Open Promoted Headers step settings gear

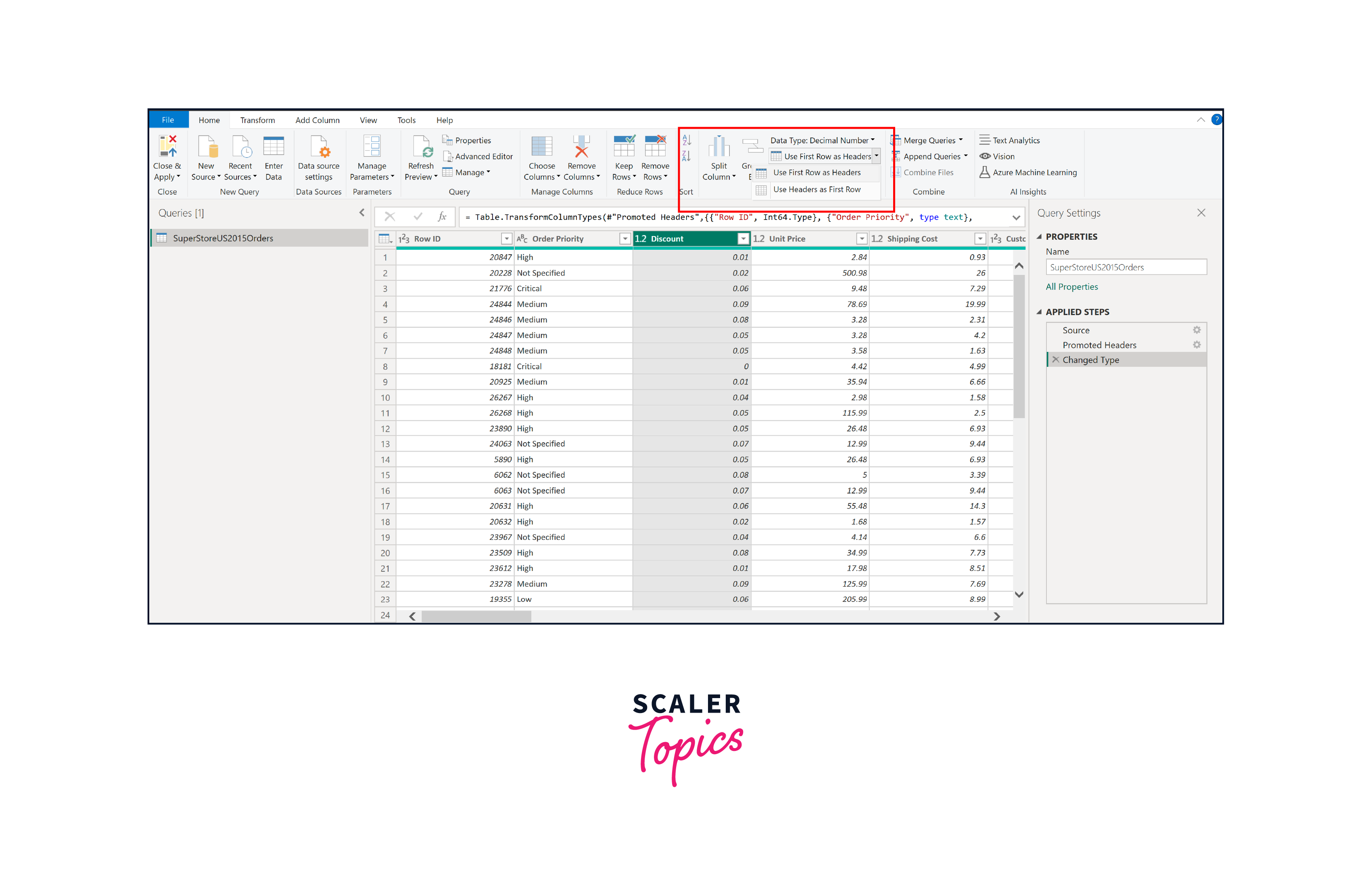click(x=1197, y=345)
